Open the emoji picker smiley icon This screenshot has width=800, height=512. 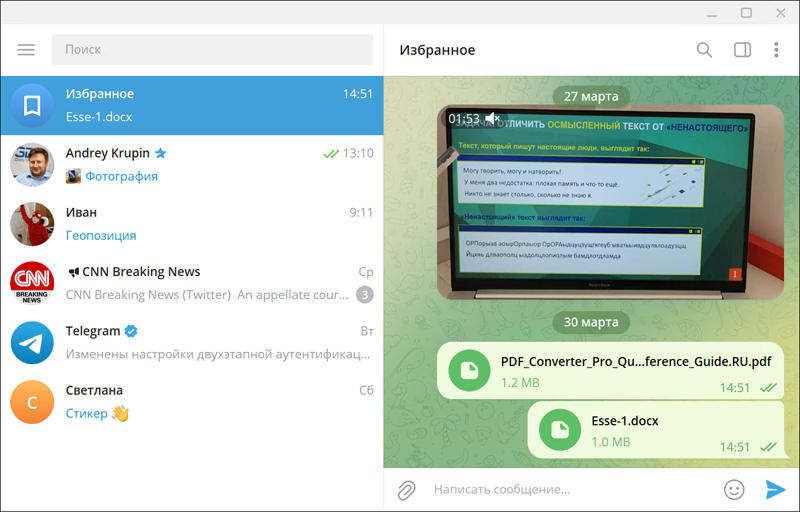(x=734, y=490)
